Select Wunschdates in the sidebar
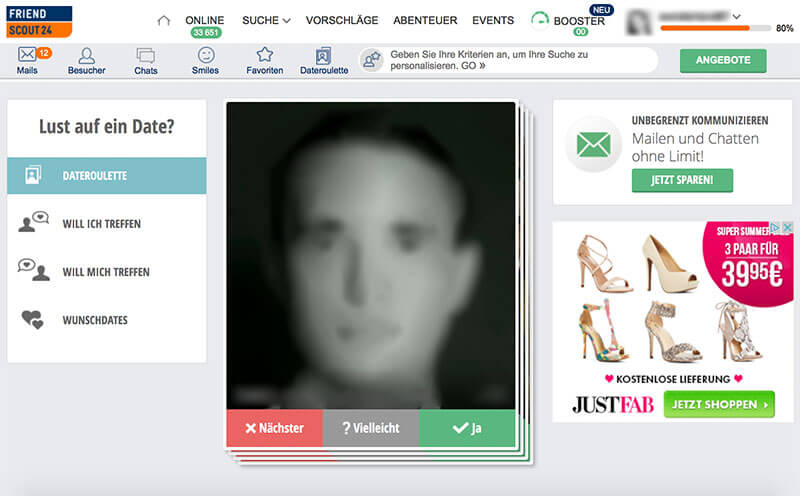The width and height of the screenshot is (800, 496). point(95,320)
